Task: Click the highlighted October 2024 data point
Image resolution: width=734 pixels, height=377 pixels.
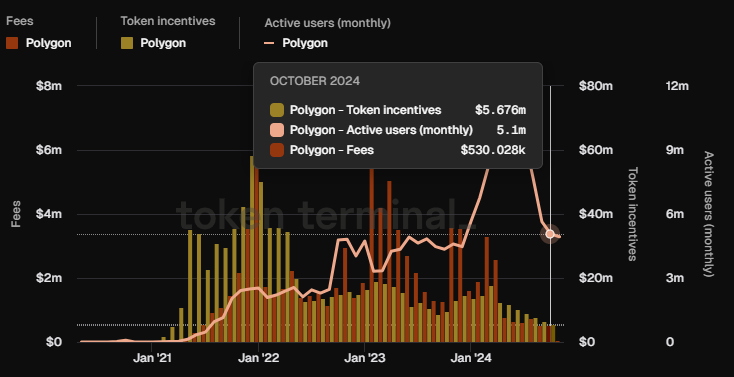Action: coord(550,234)
